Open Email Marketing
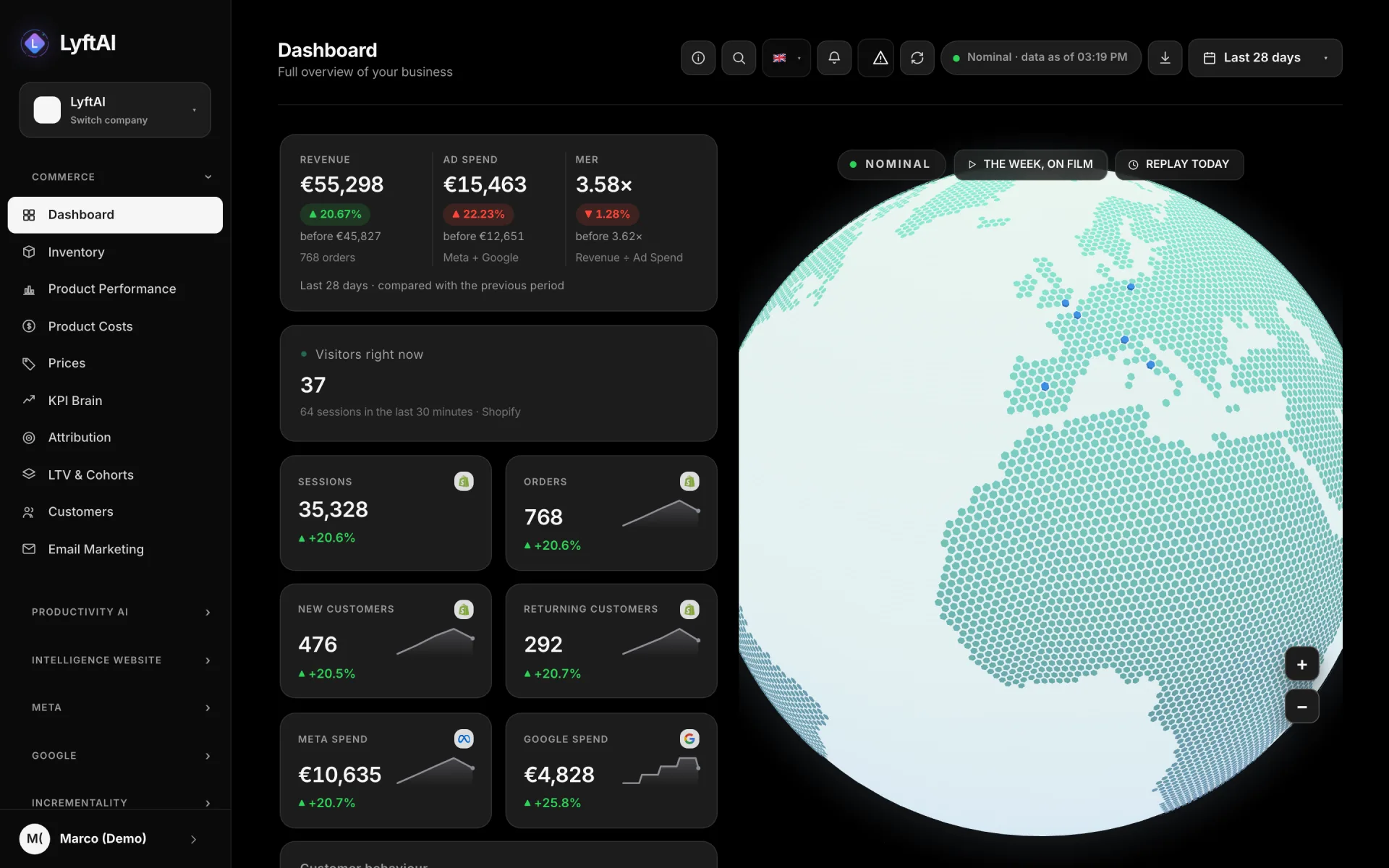Screen dimensions: 1389x868 point(115,550)
